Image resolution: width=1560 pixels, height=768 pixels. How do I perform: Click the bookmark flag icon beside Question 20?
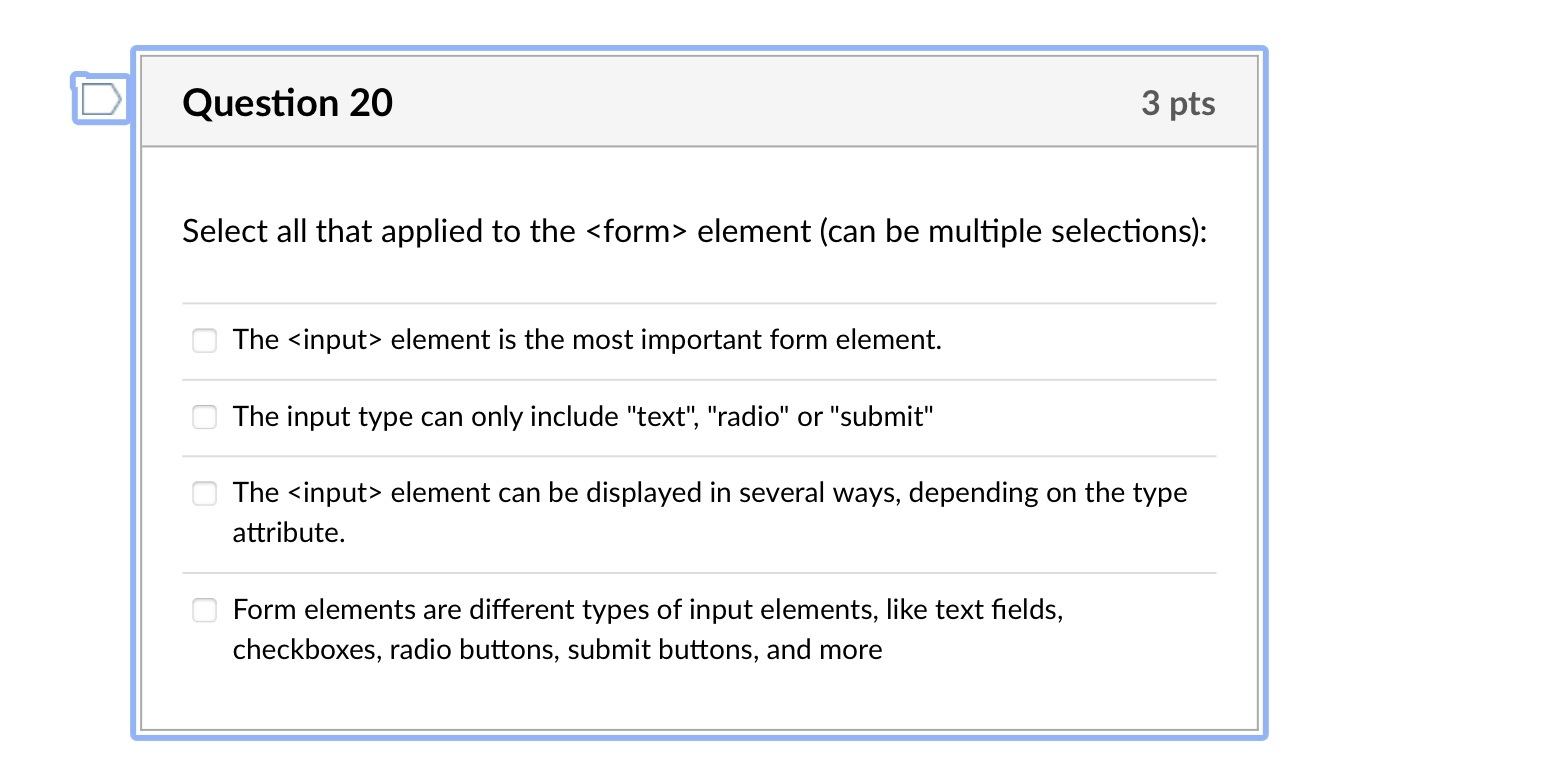(100, 99)
